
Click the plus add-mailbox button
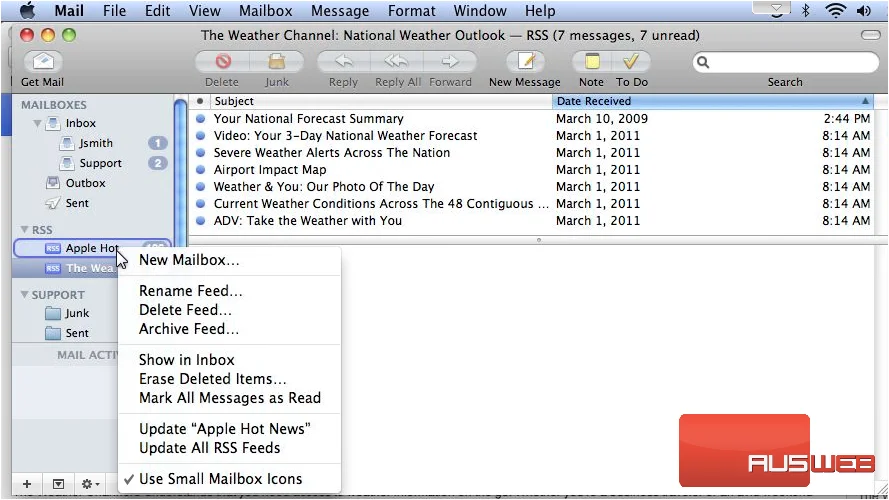click(x=27, y=484)
